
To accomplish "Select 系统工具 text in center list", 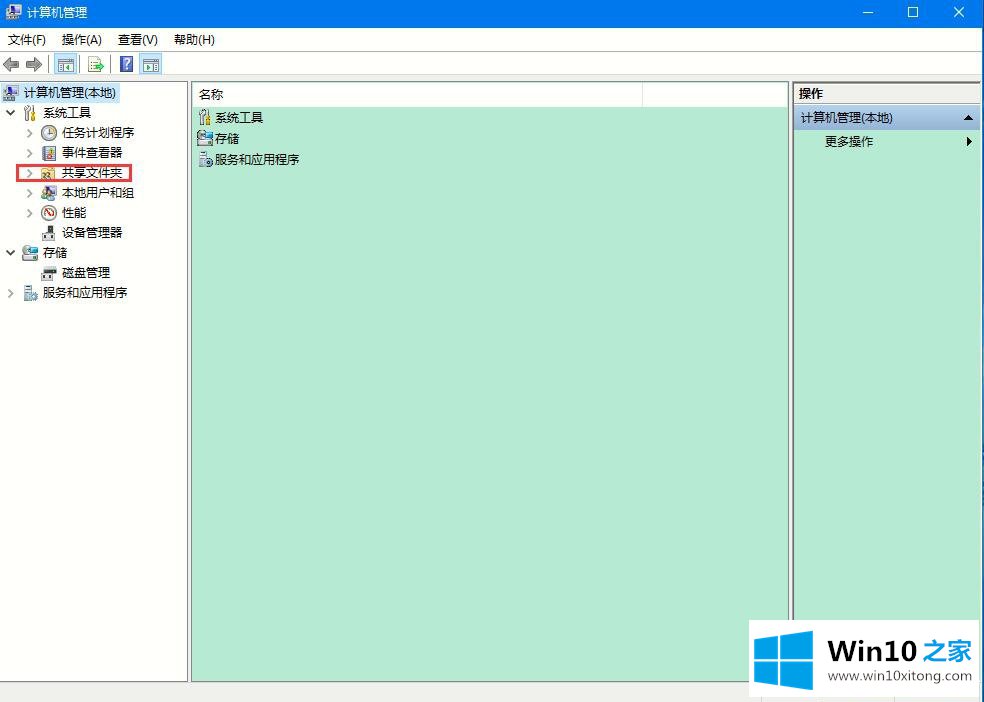I will pyautogui.click(x=239, y=118).
